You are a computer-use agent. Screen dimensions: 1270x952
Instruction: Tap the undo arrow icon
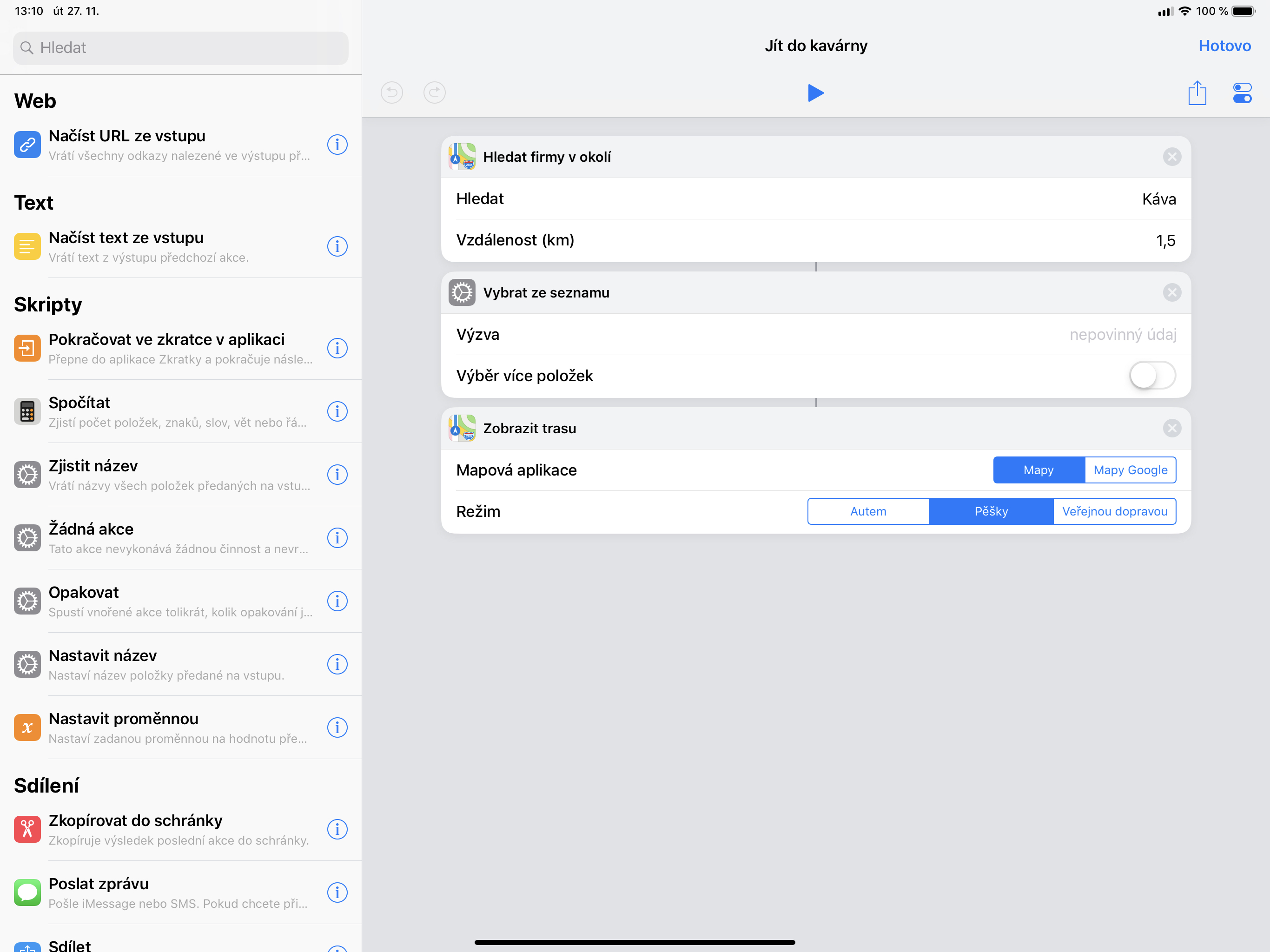[x=391, y=93]
